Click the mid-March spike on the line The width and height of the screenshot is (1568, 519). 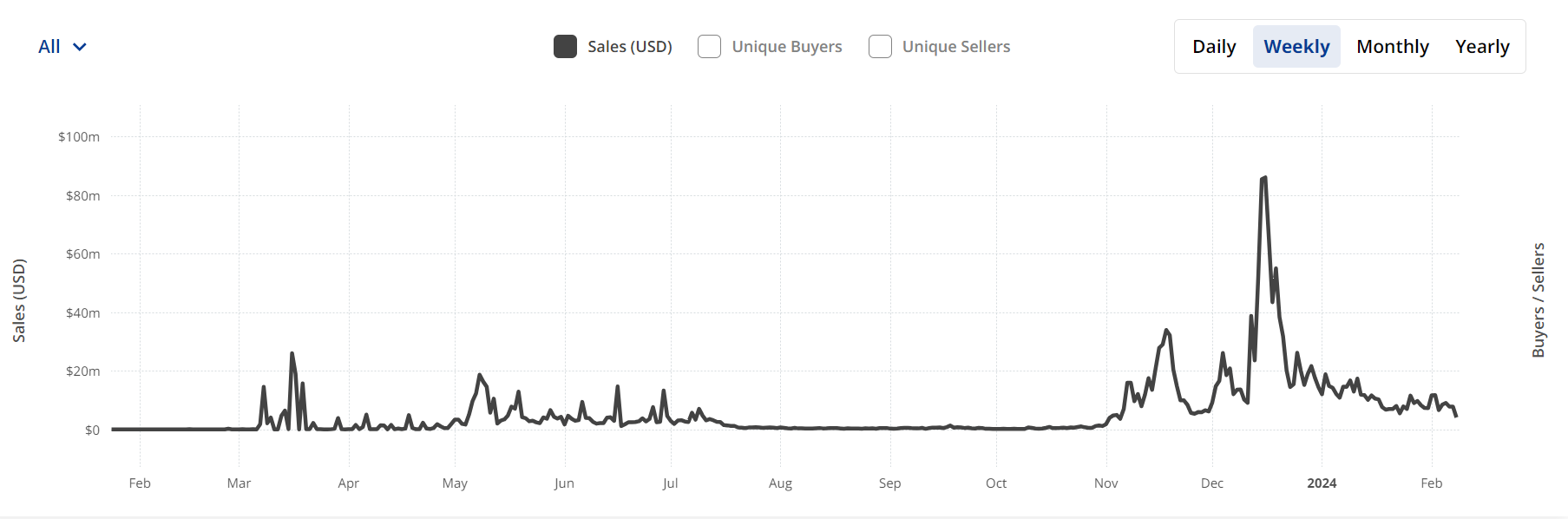292,353
